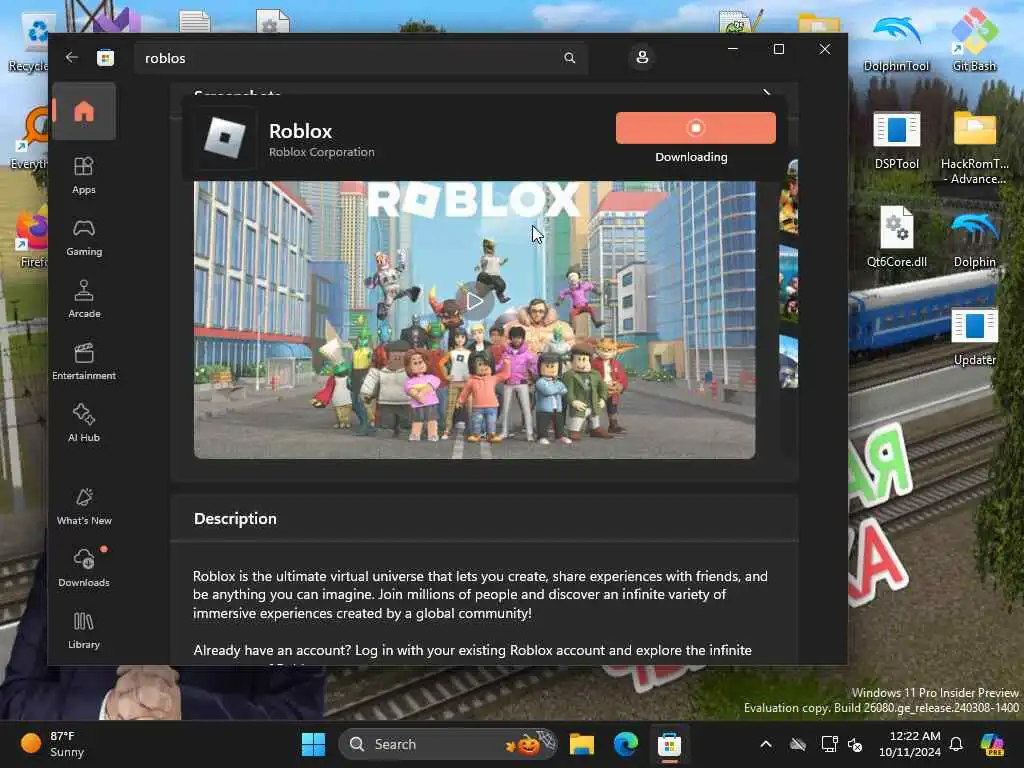The width and height of the screenshot is (1024, 768).
Task: Select the first side screenshot thumbnail
Action: [788, 197]
